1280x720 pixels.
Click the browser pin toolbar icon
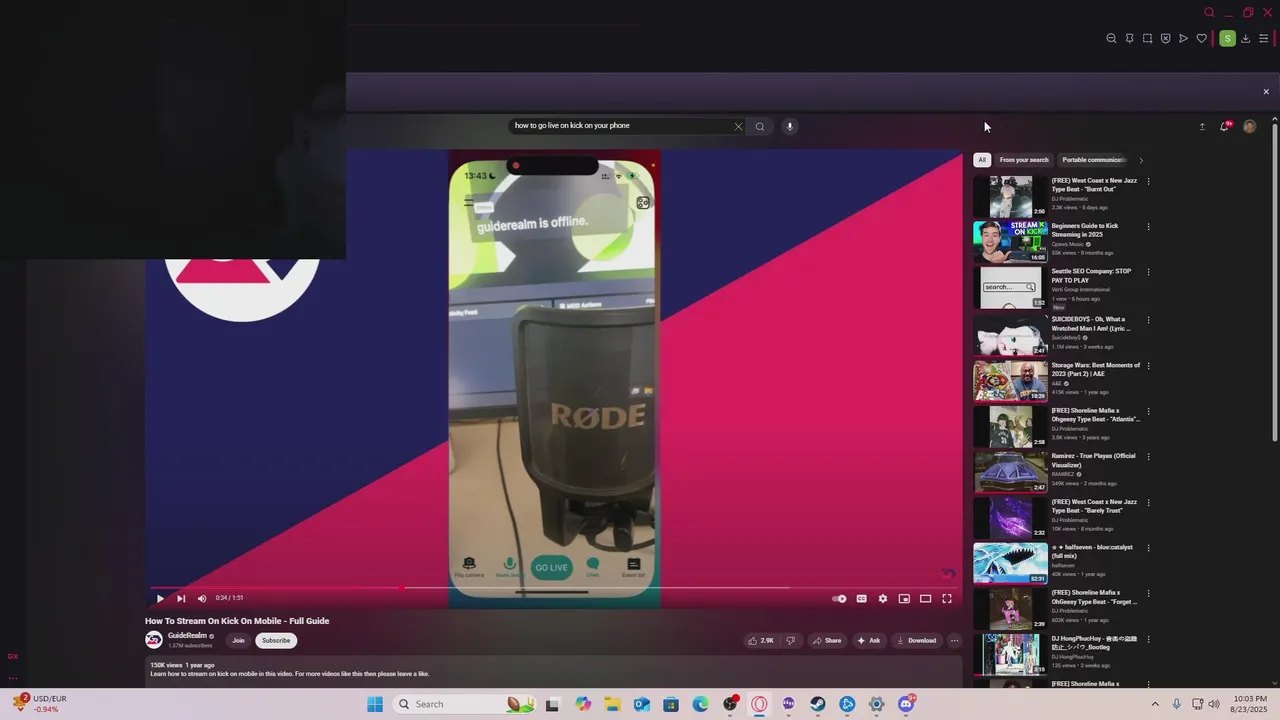[1129, 39]
